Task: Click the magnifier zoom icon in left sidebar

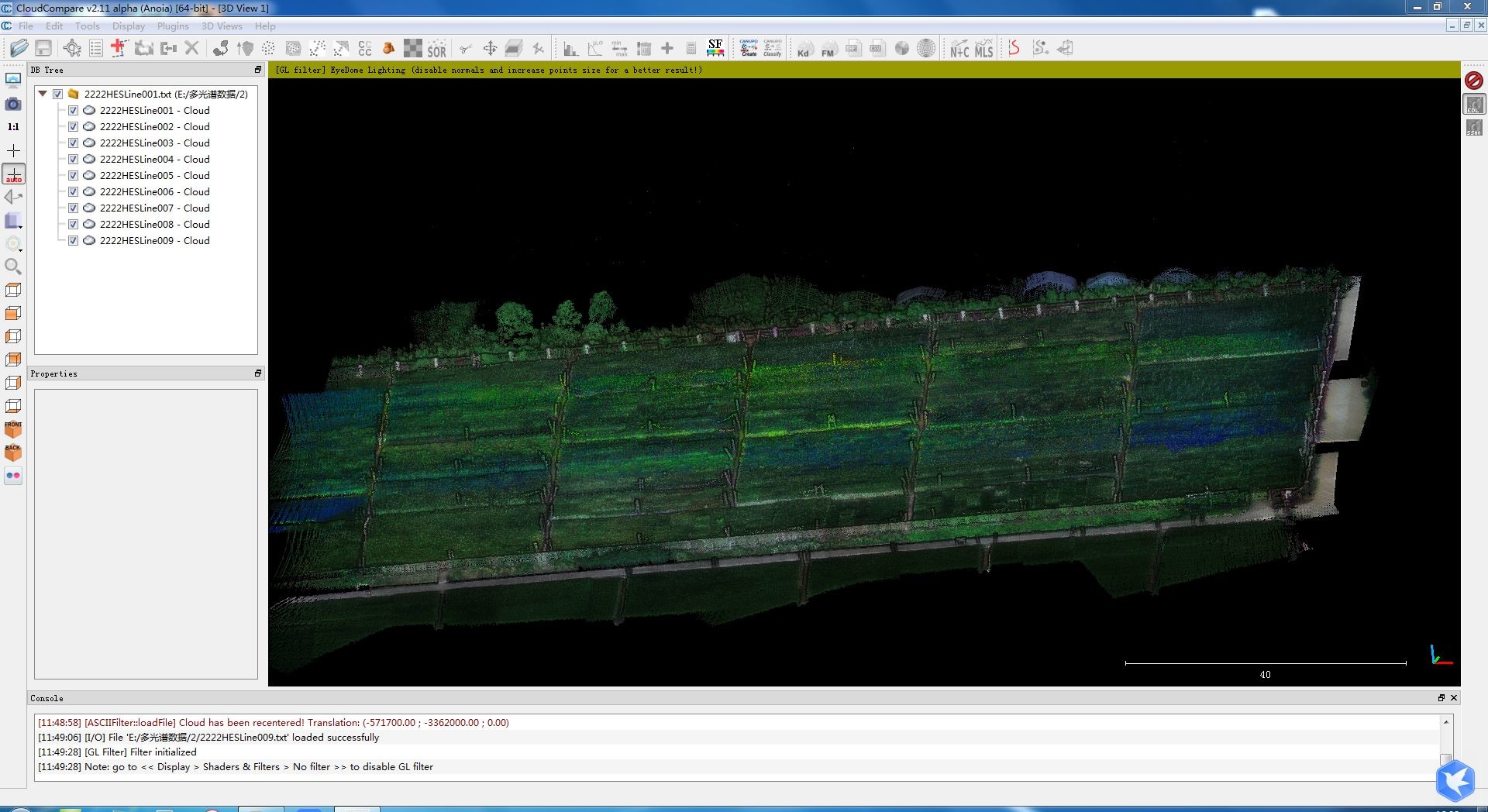Action: (13, 267)
